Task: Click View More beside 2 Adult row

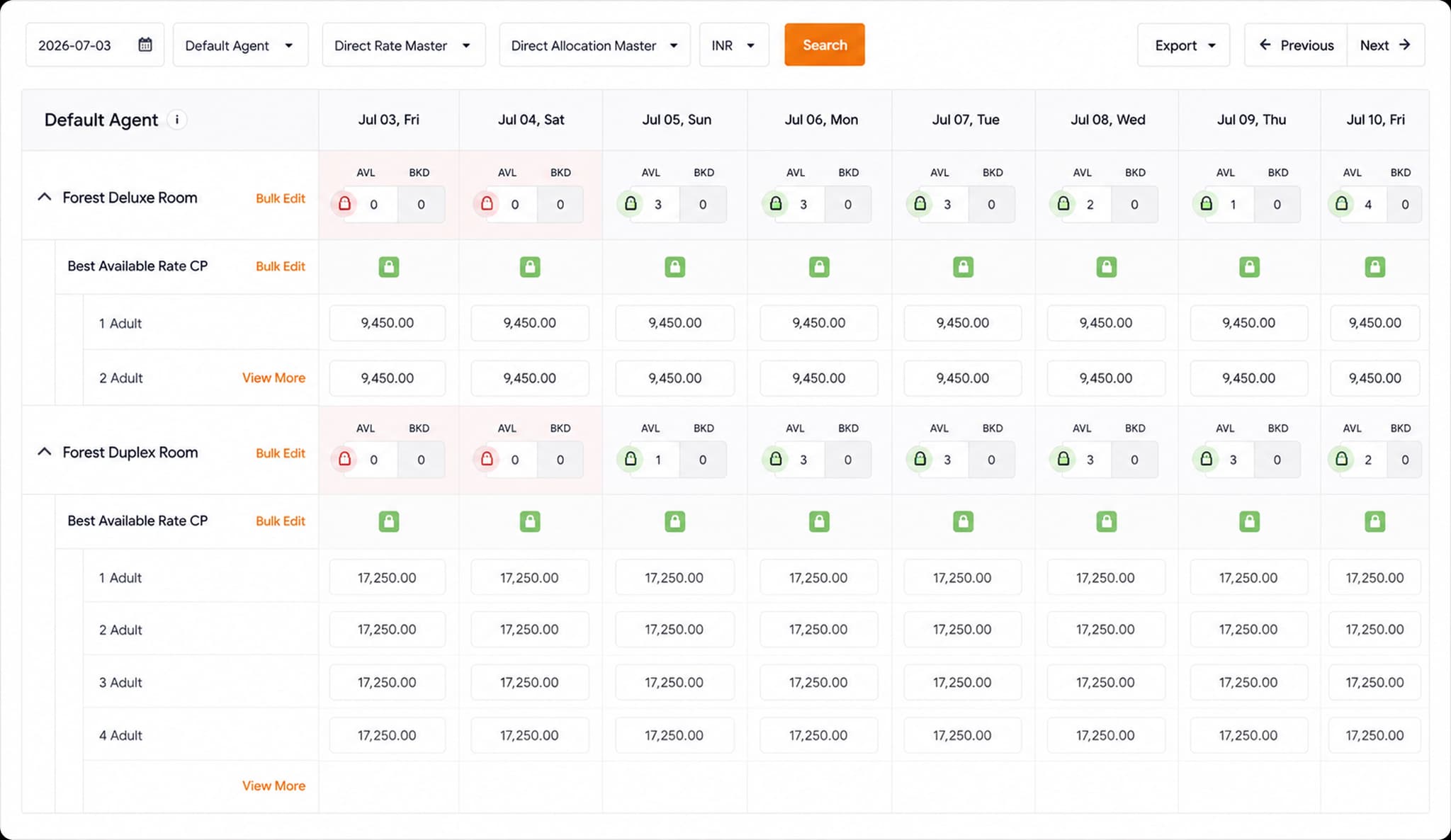Action: pos(273,378)
